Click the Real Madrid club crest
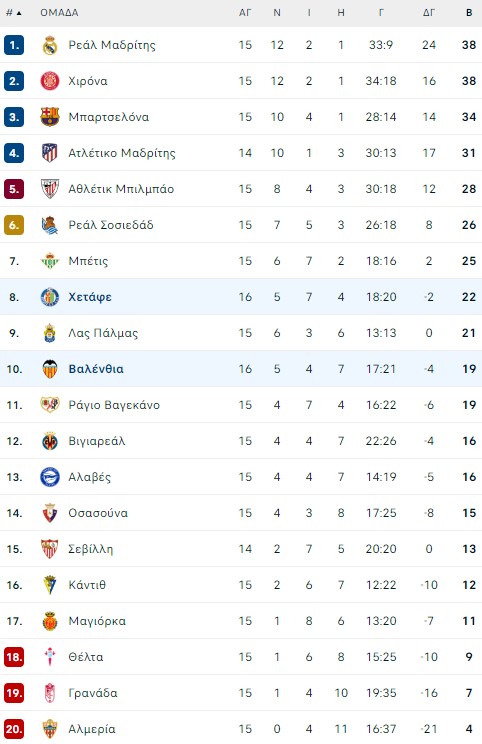 tap(50, 45)
